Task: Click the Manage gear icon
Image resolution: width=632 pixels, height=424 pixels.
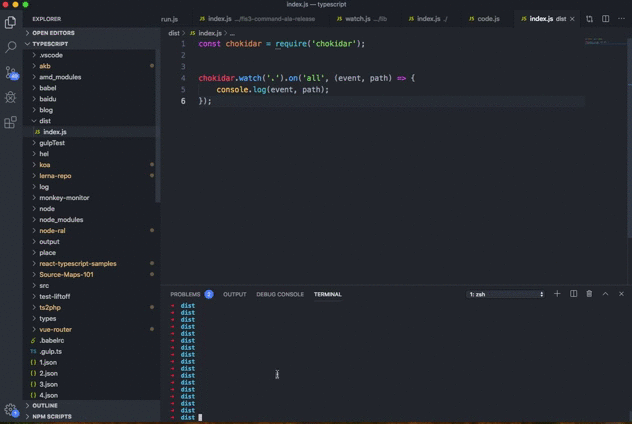Action: [11, 409]
